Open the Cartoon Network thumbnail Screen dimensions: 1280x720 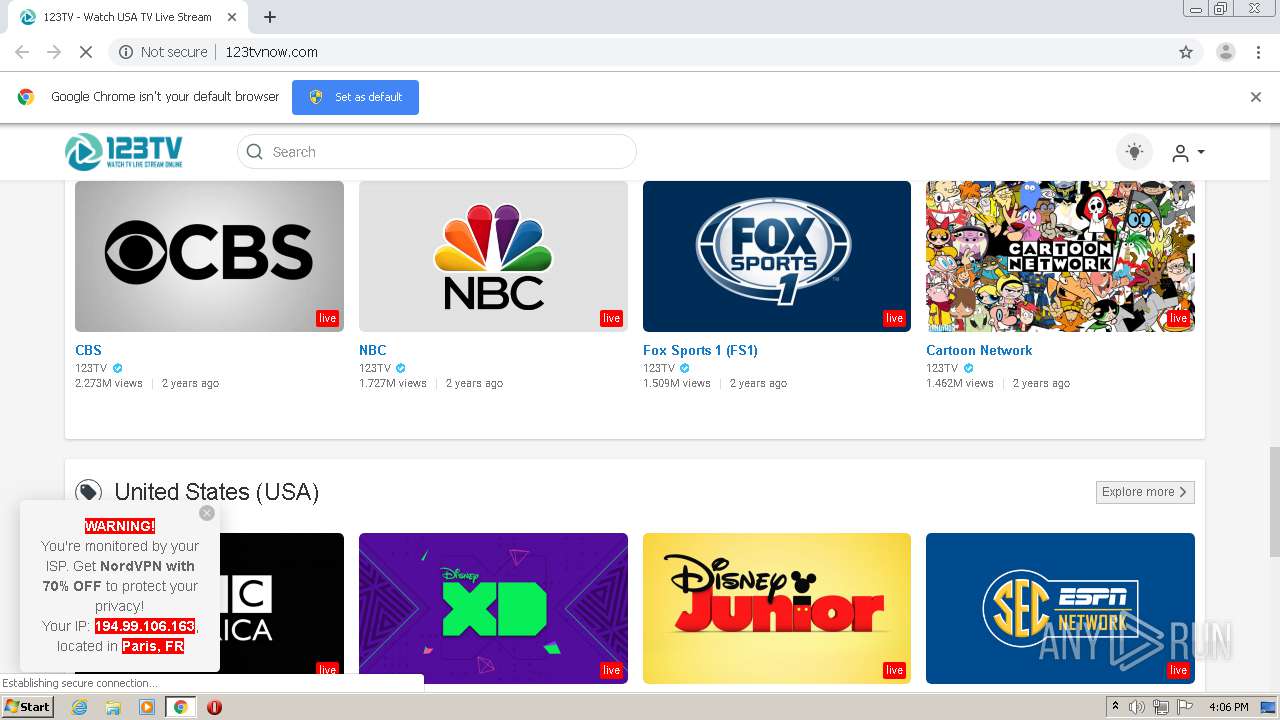pyautogui.click(x=1060, y=256)
